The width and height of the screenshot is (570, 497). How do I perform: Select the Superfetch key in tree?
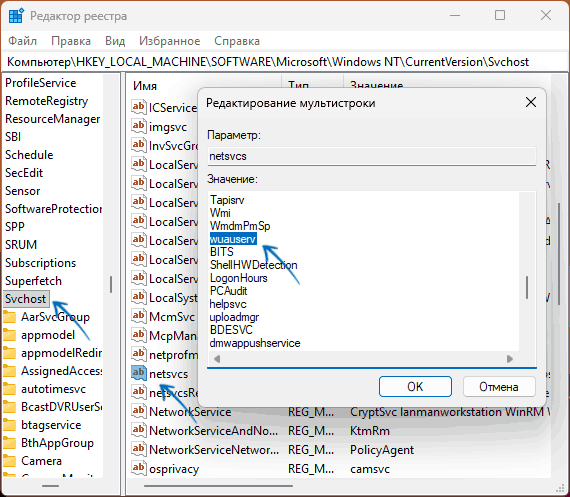(x=33, y=281)
